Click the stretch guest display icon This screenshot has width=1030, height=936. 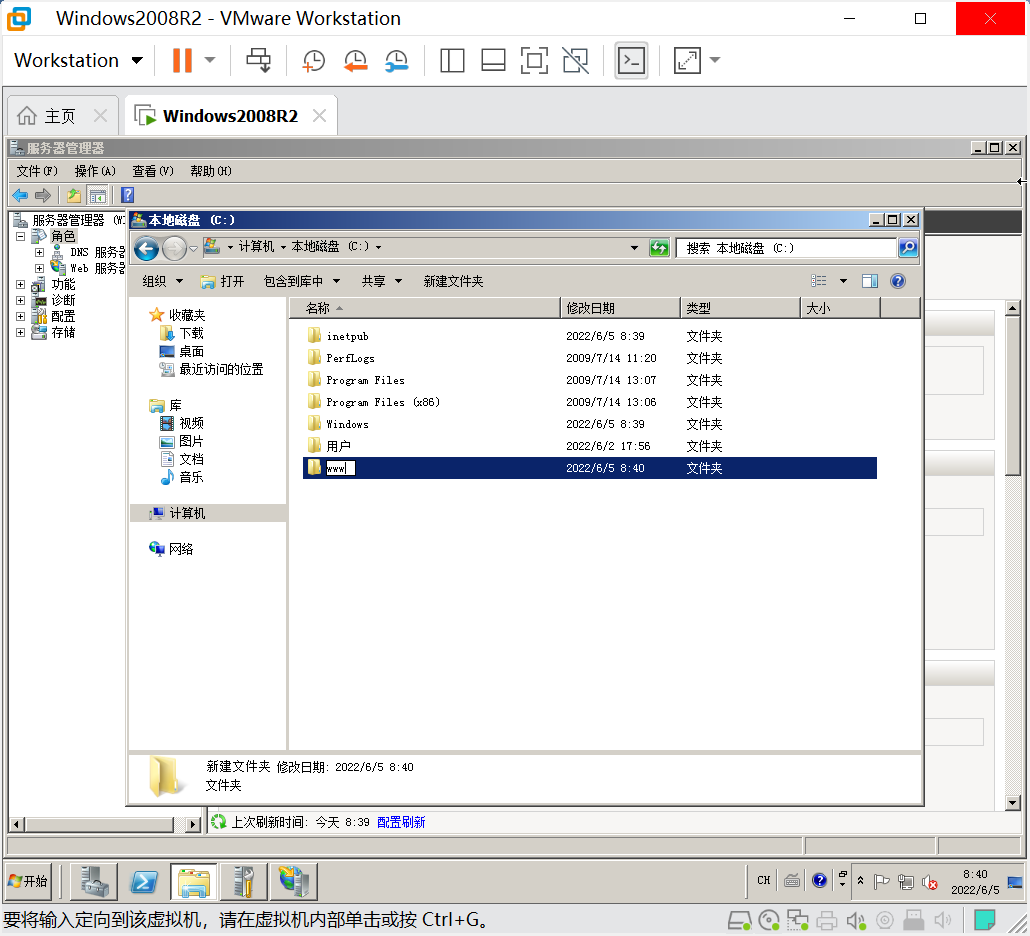[687, 60]
